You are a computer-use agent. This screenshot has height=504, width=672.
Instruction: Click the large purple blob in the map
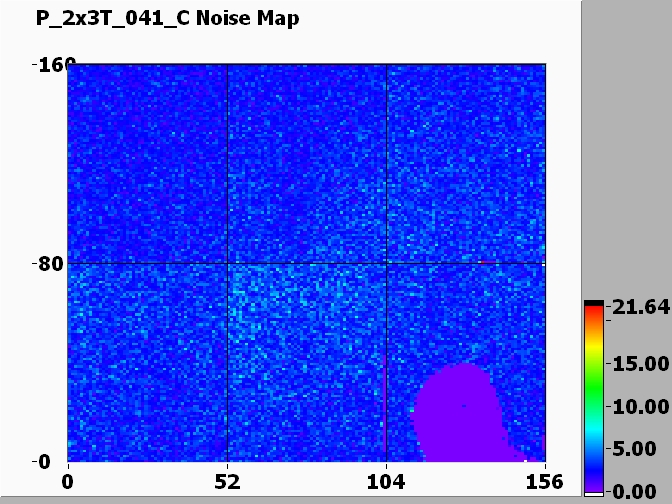456,410
